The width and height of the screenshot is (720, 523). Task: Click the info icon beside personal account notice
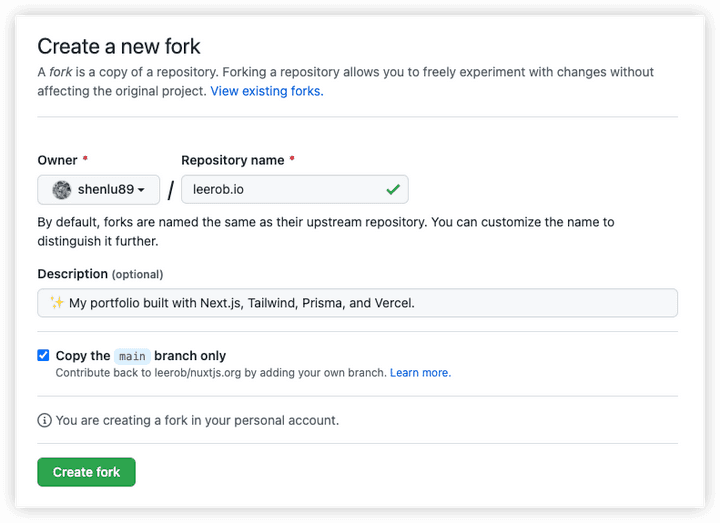(x=44, y=420)
